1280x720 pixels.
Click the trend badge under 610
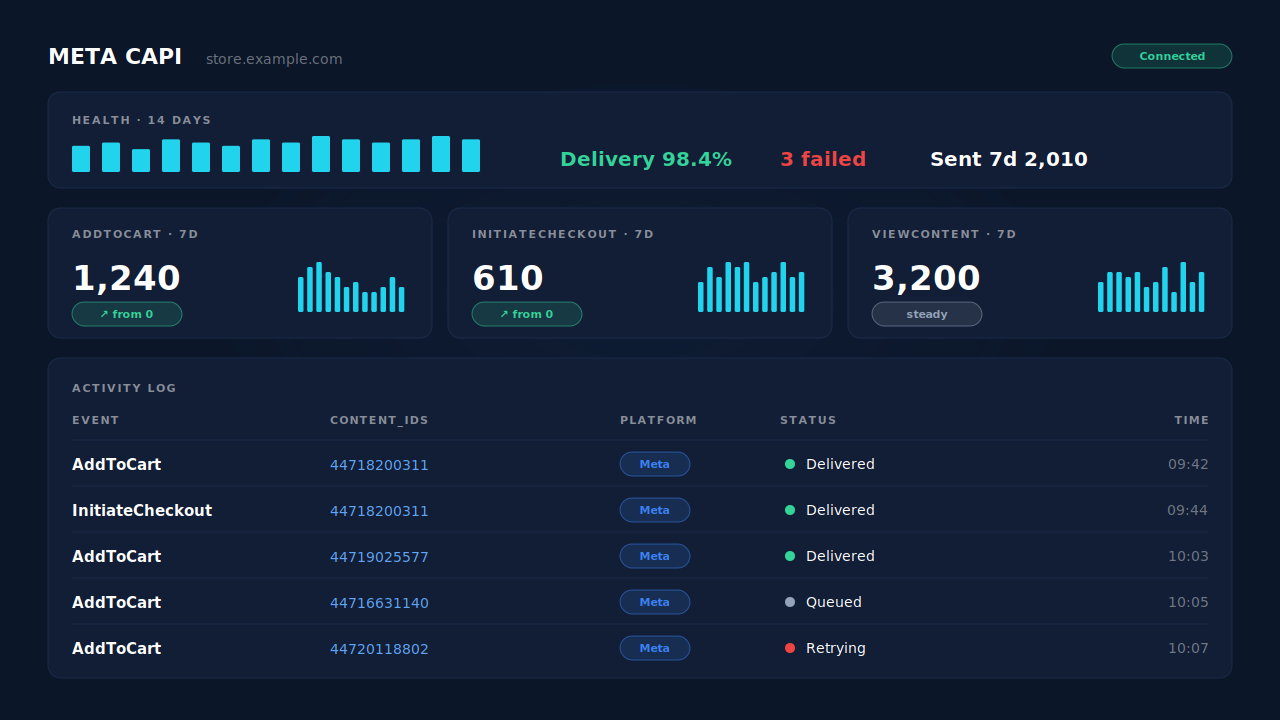pyautogui.click(x=527, y=314)
